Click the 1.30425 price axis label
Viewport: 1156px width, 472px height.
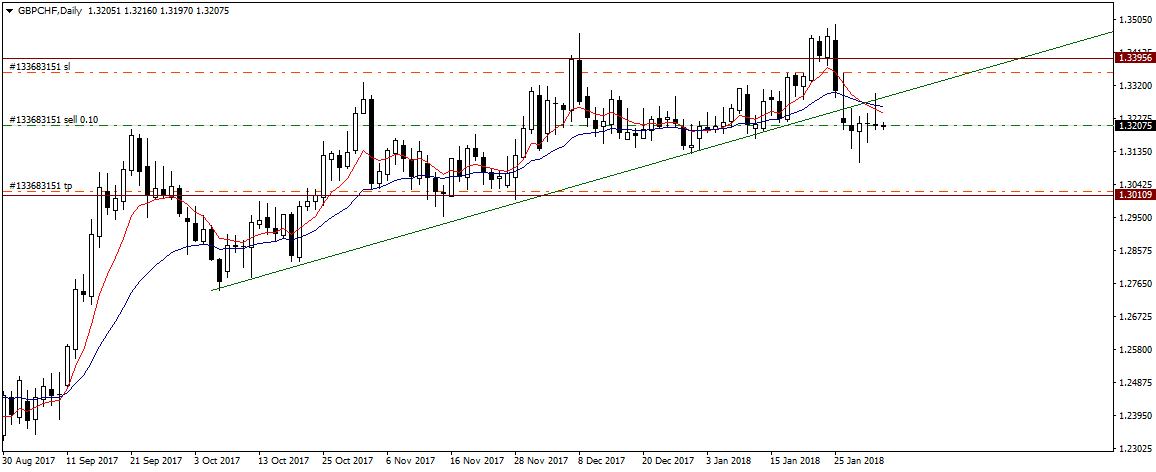click(1136, 184)
